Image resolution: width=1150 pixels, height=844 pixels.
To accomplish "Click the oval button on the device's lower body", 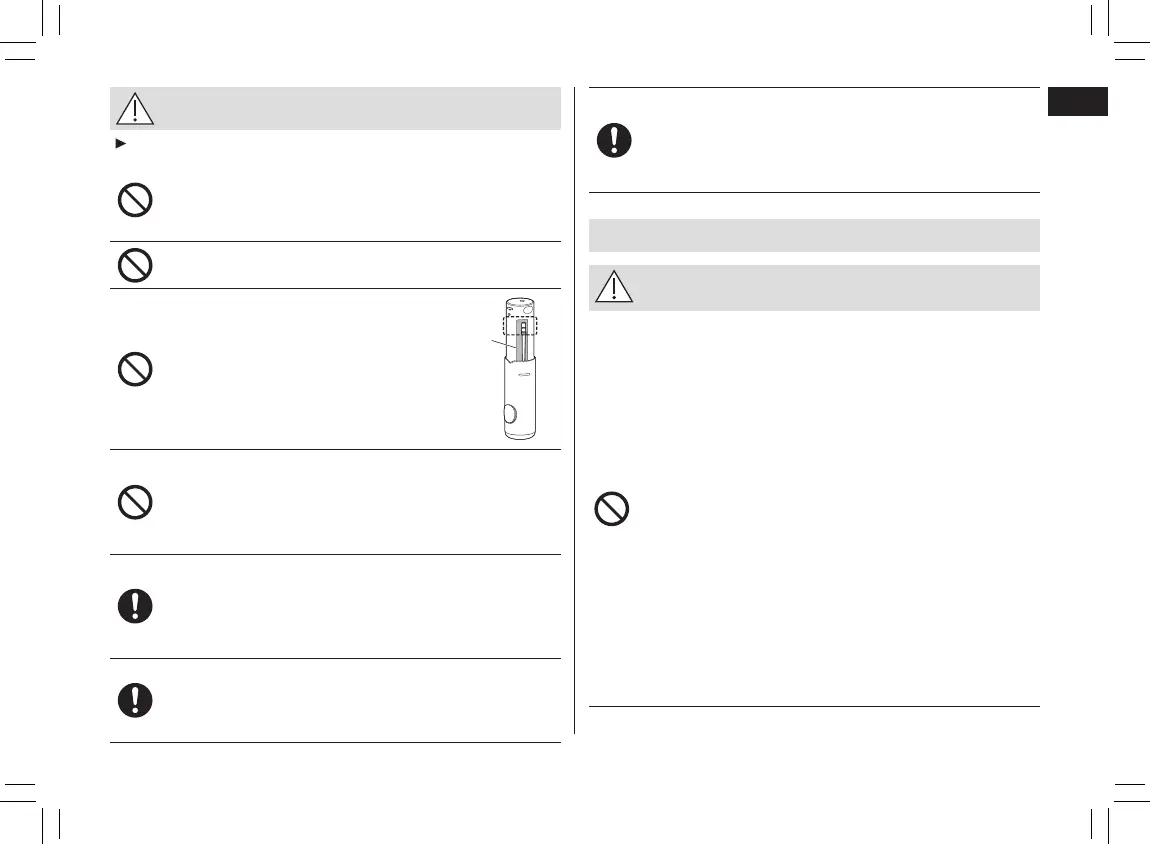I will (x=510, y=415).
